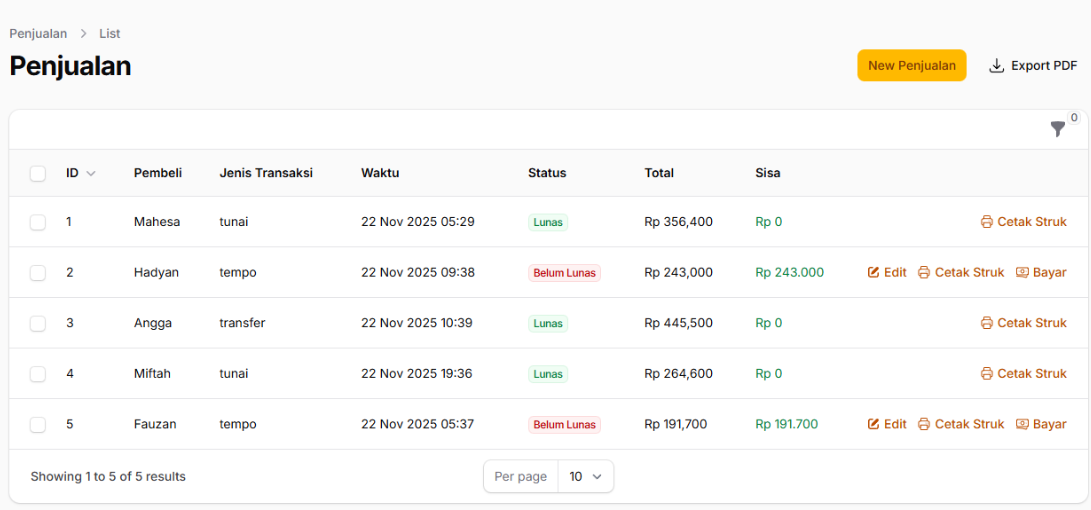Click Cetak Struk label for Mahesa
The height and width of the screenshot is (510, 1091).
click(1032, 222)
